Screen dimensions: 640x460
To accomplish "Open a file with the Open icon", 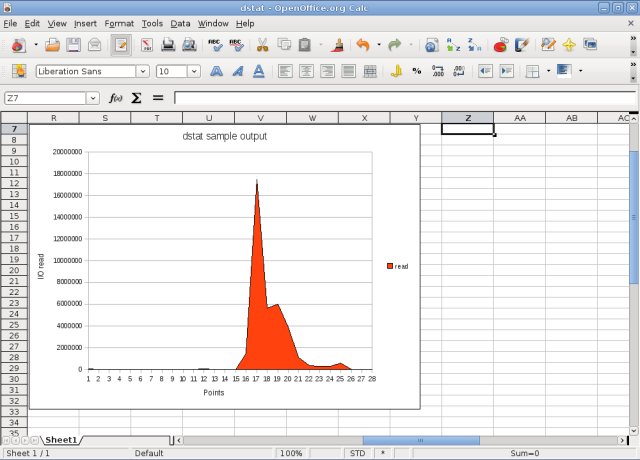I will click(x=52, y=45).
